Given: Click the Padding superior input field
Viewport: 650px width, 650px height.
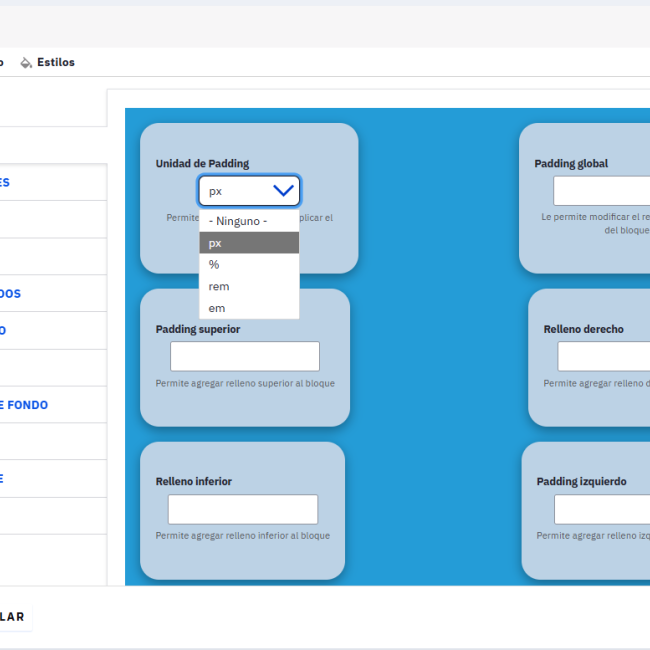Looking at the screenshot, I should (x=245, y=356).
